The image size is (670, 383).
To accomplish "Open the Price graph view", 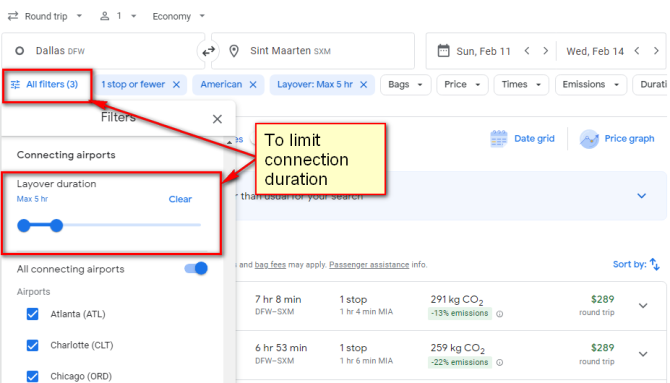I will tap(617, 139).
